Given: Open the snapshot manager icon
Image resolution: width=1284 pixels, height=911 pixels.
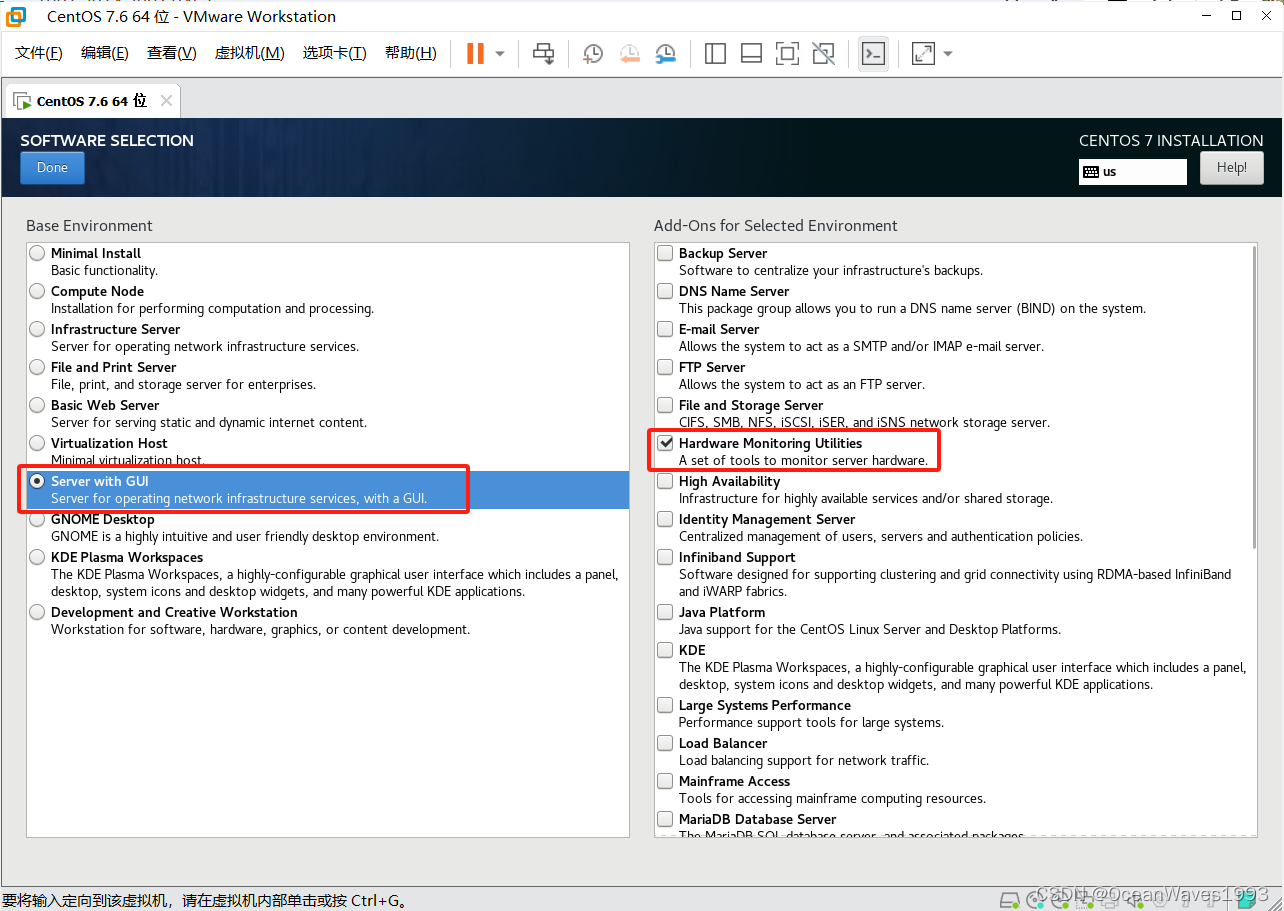Looking at the screenshot, I should click(x=665, y=53).
